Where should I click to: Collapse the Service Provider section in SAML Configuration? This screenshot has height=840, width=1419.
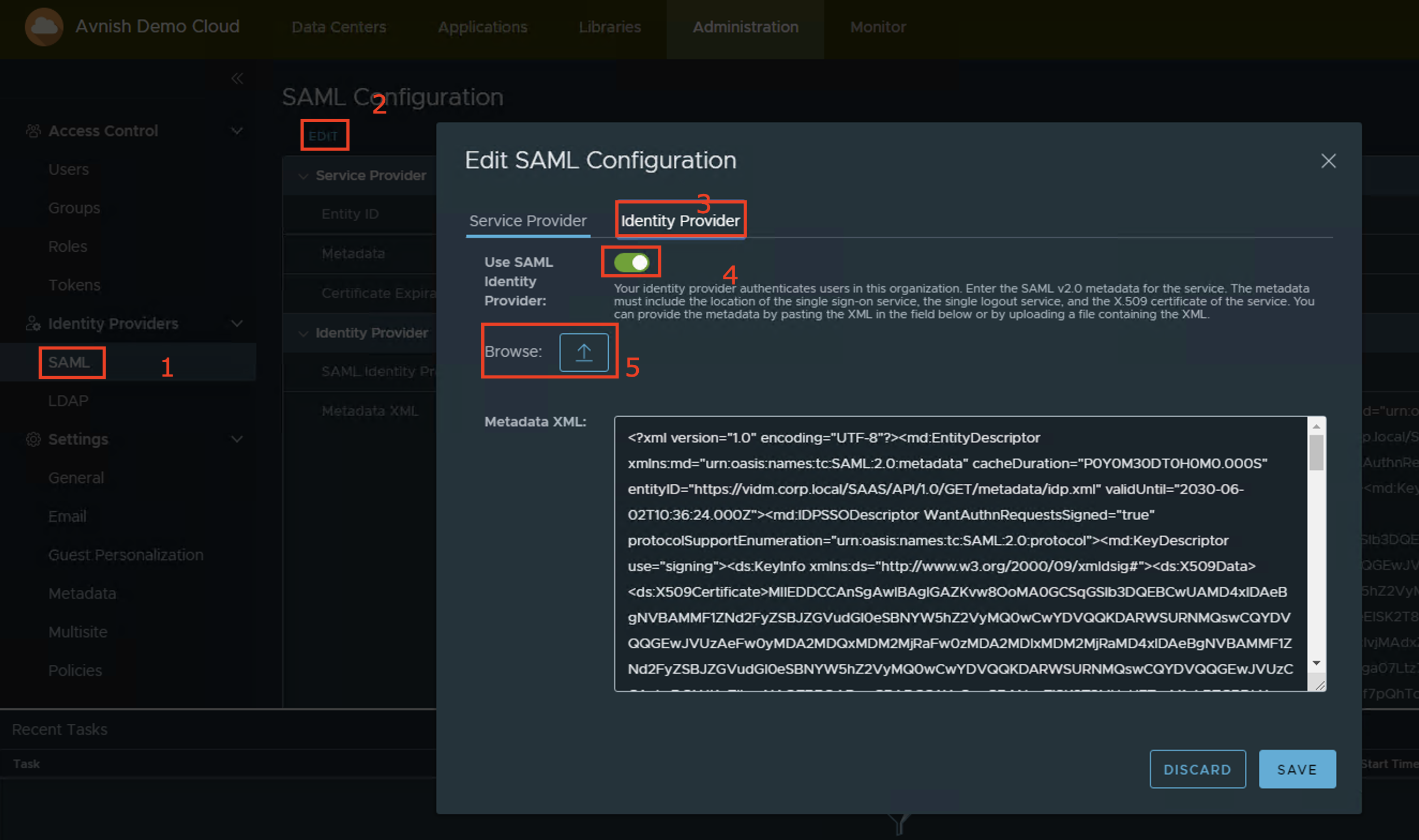[303, 176]
